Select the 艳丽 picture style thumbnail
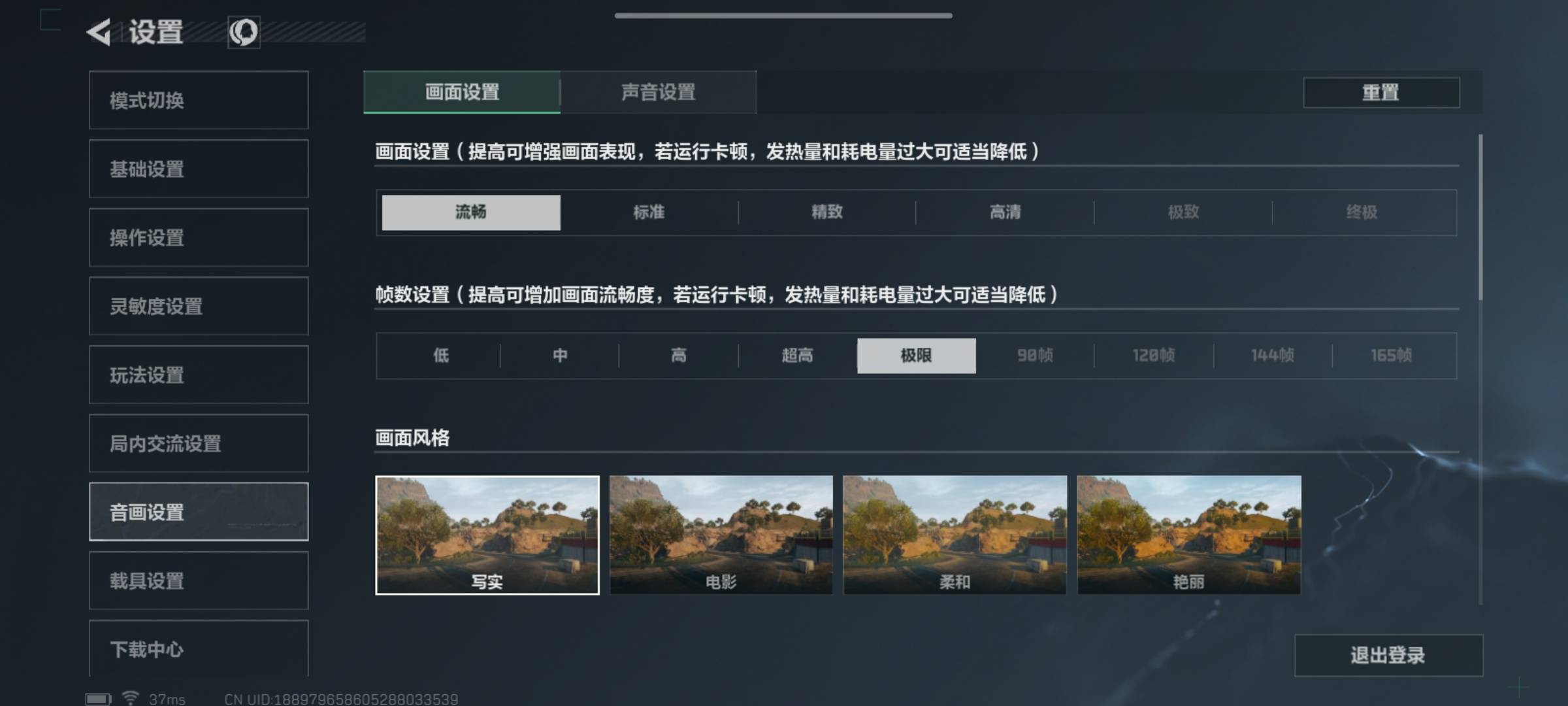Screen dimensions: 1568x706 [x=1189, y=535]
